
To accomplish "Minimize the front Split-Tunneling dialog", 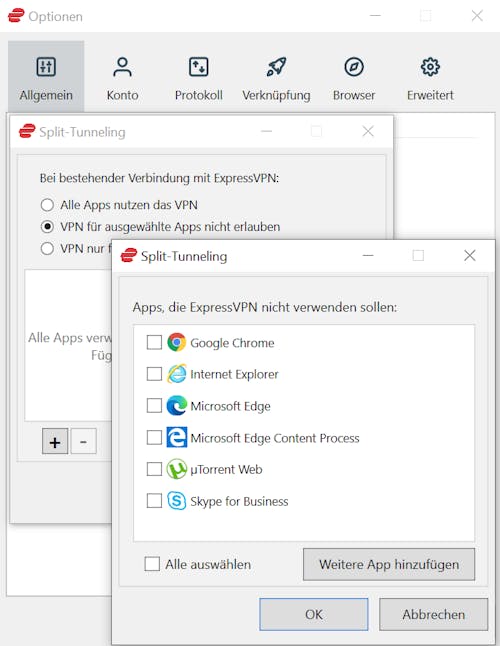I will pyautogui.click(x=368, y=255).
